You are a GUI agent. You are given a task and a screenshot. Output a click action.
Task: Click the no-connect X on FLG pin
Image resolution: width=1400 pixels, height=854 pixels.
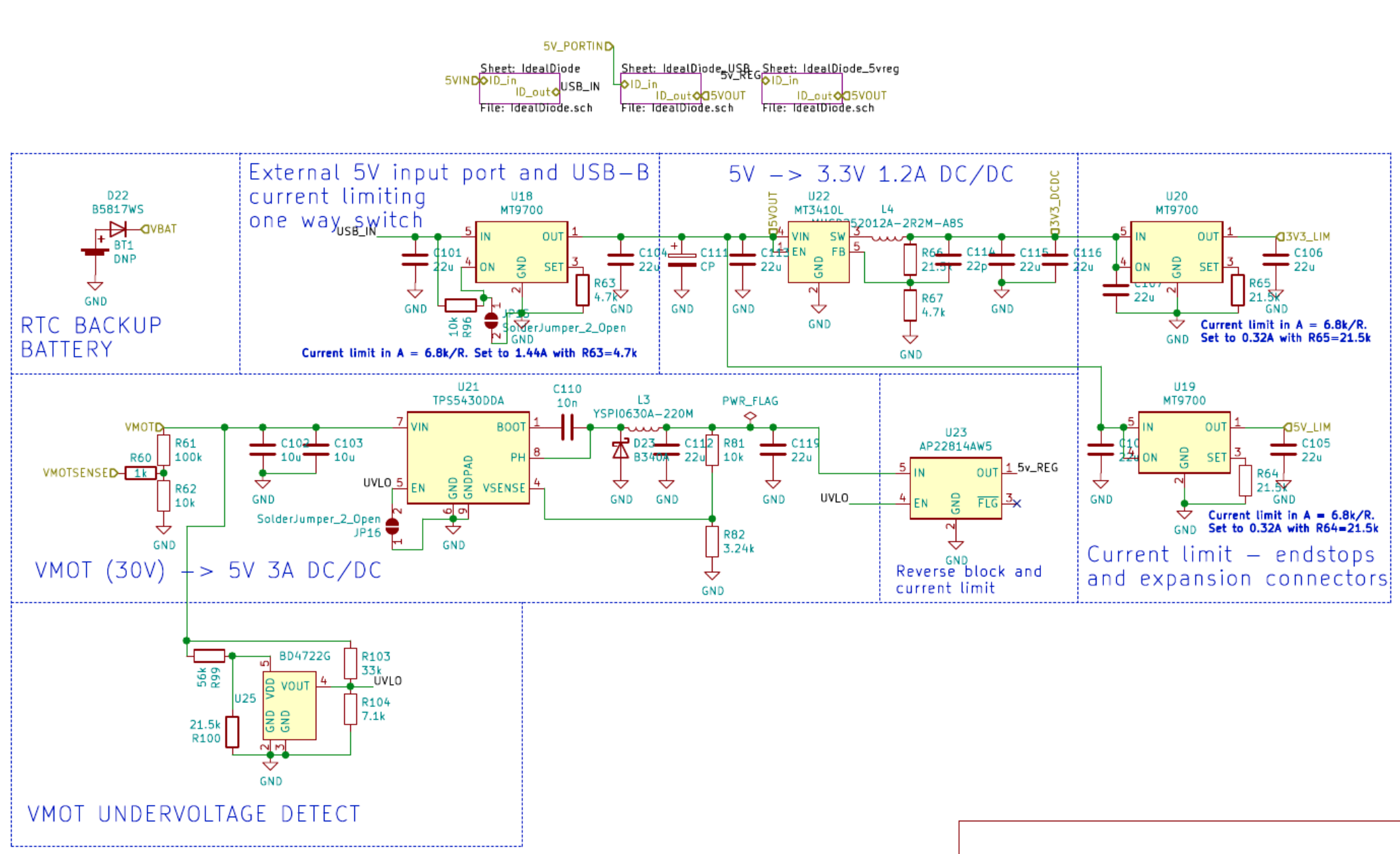(x=1017, y=503)
